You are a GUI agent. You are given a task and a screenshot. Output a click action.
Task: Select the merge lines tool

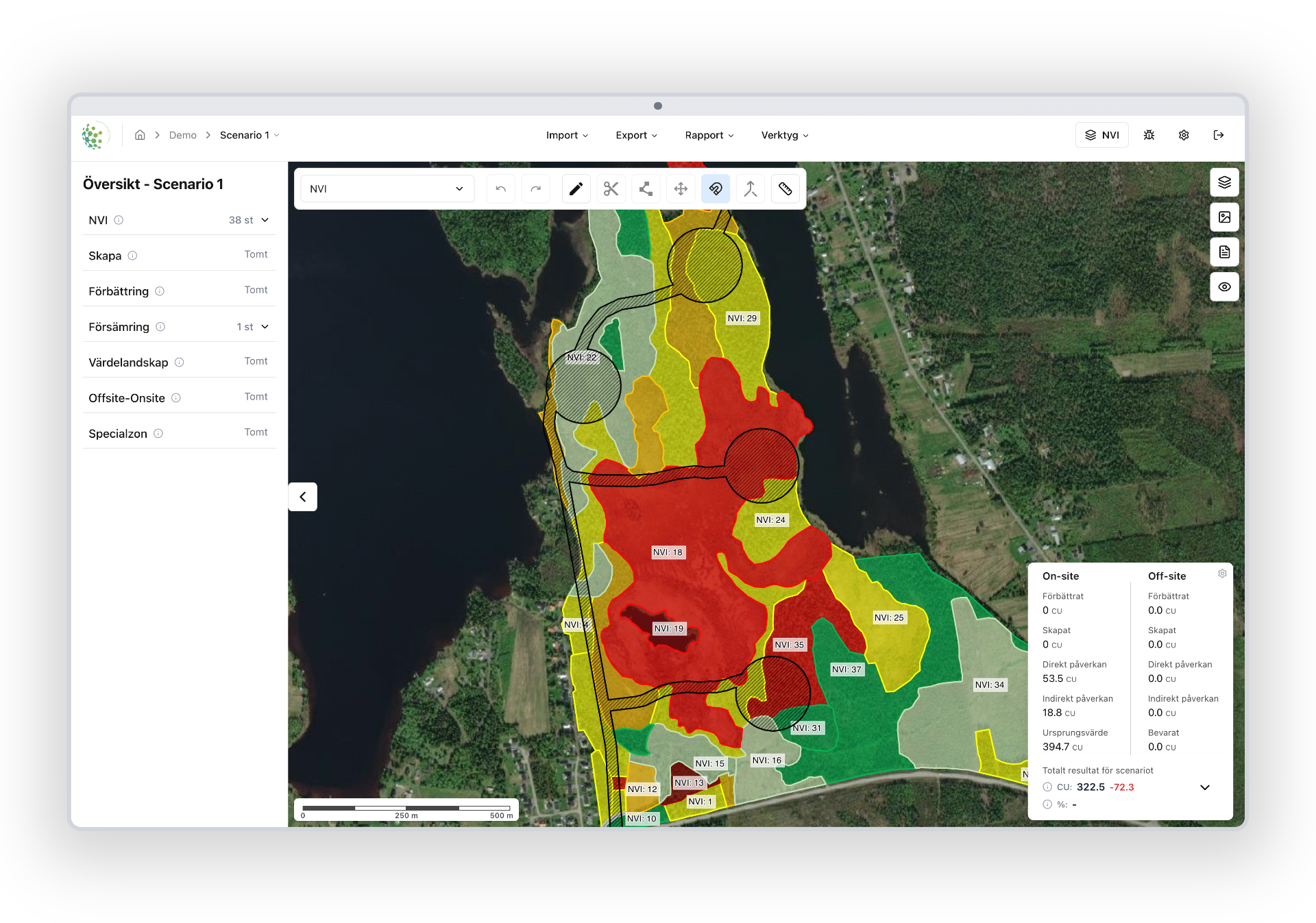751,189
